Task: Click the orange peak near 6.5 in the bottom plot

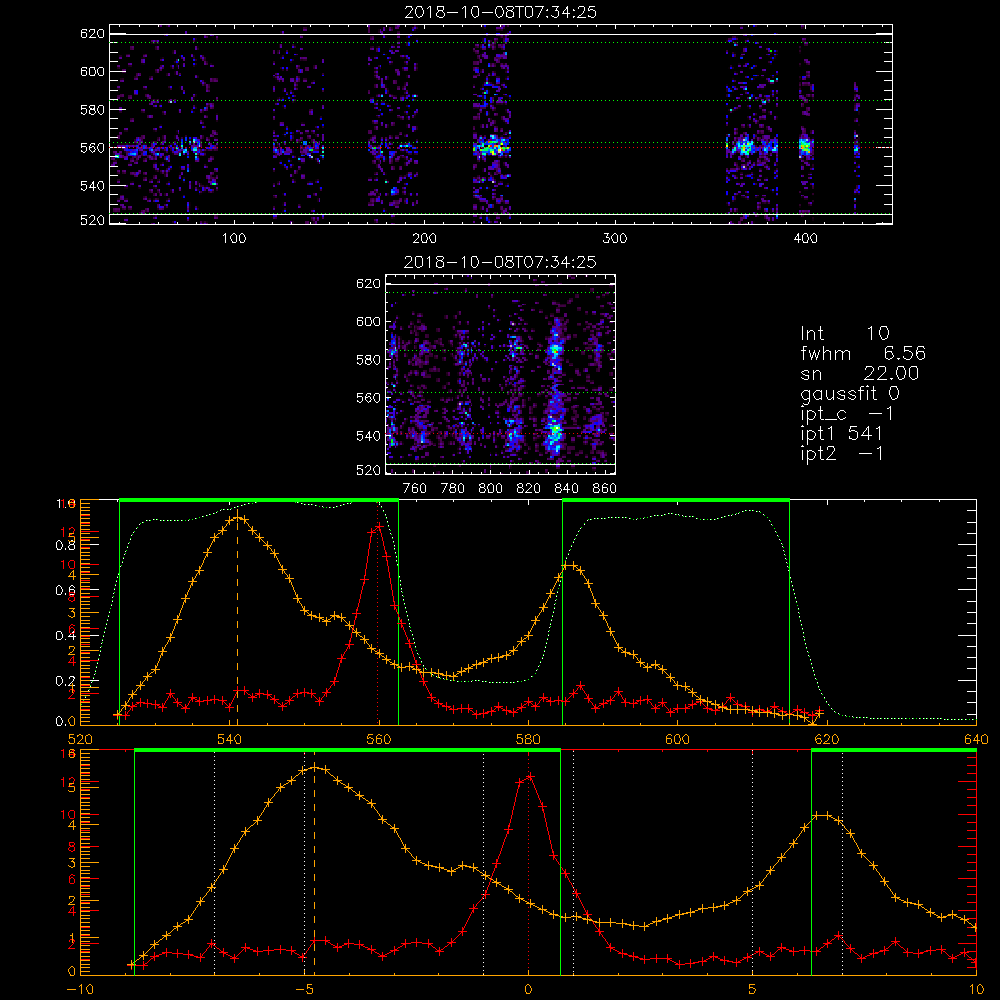Action: tap(823, 815)
